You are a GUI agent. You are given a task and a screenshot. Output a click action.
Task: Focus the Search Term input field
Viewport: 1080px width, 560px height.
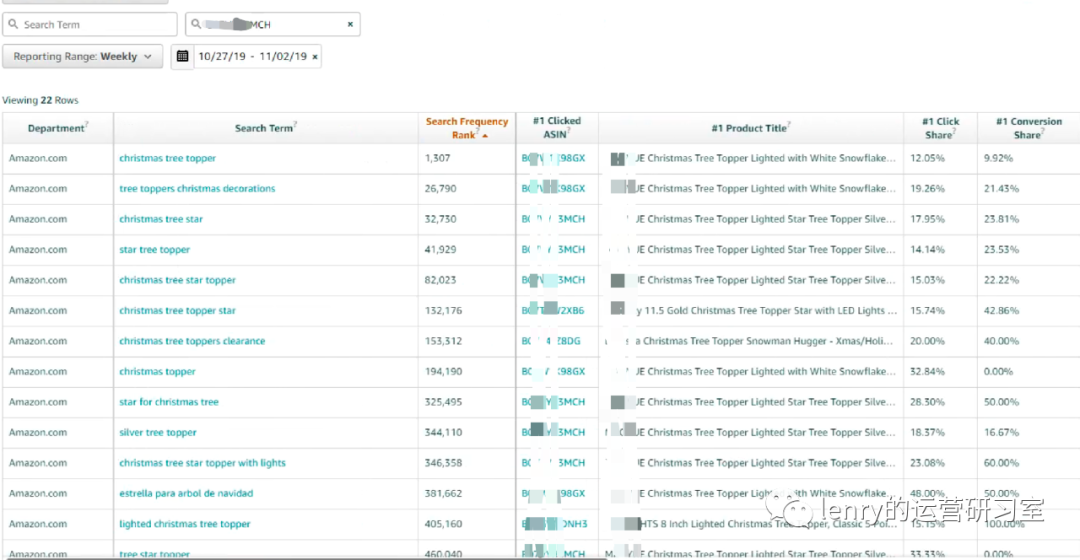90,24
